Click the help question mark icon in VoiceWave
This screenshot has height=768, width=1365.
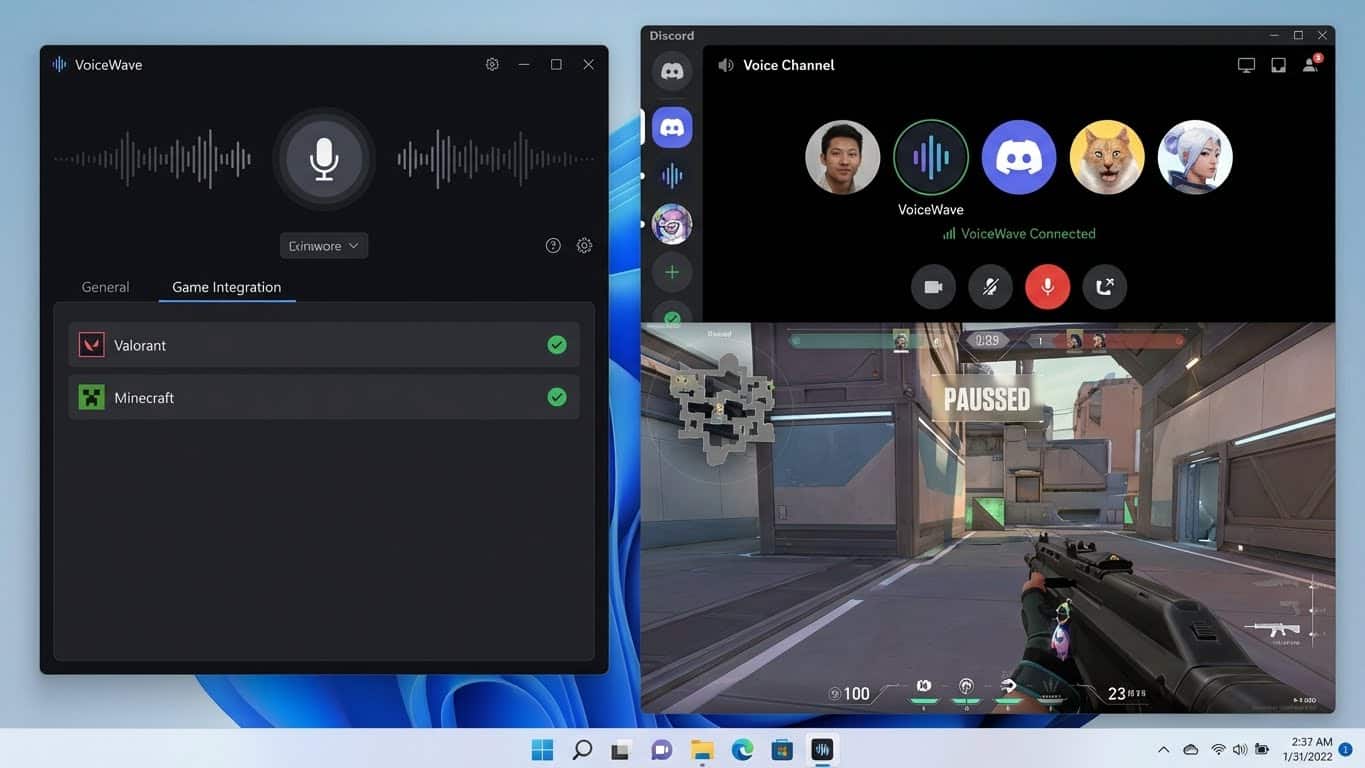pos(553,245)
